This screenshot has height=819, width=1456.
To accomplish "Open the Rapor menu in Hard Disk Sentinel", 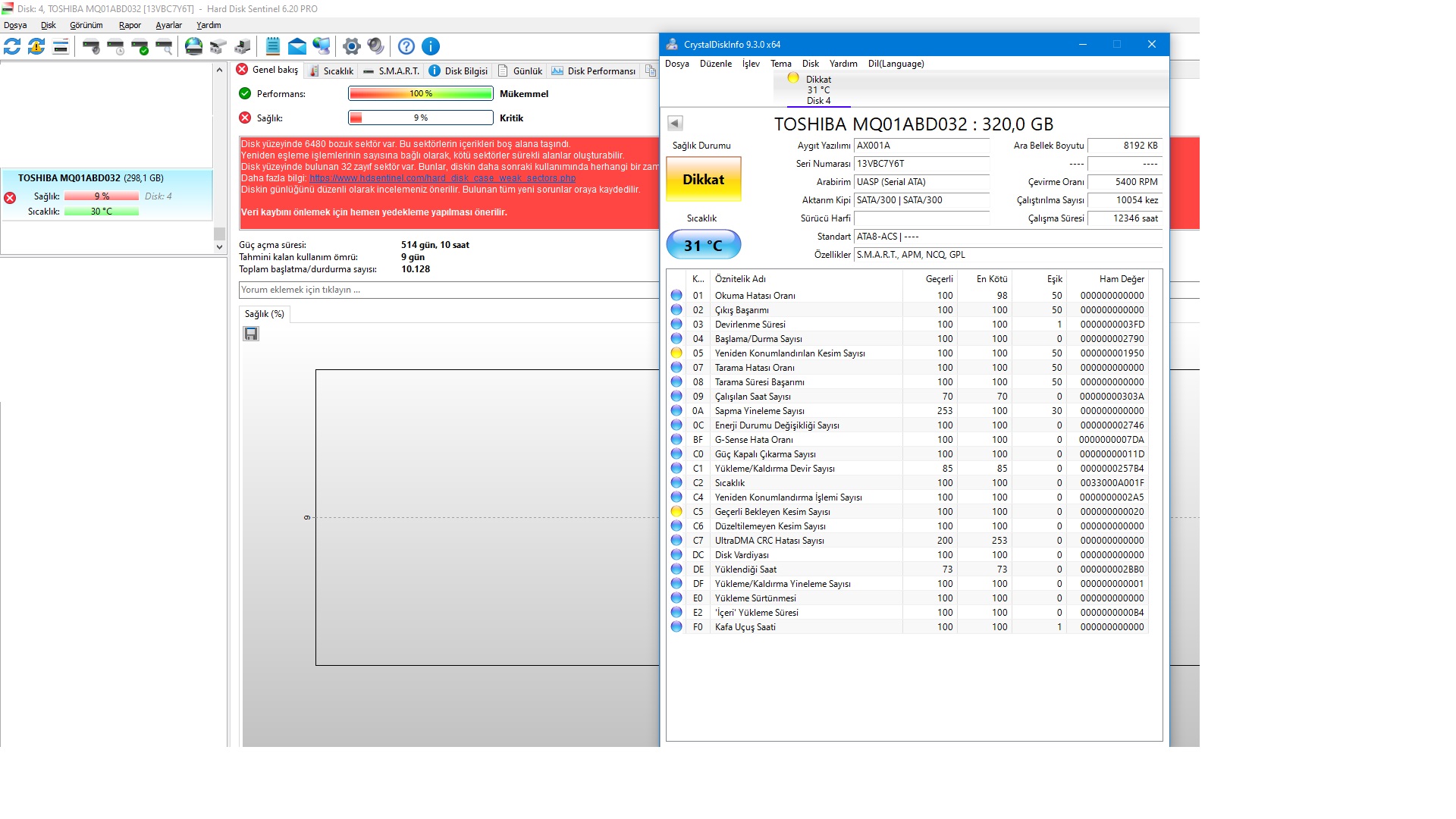I will coord(130,25).
